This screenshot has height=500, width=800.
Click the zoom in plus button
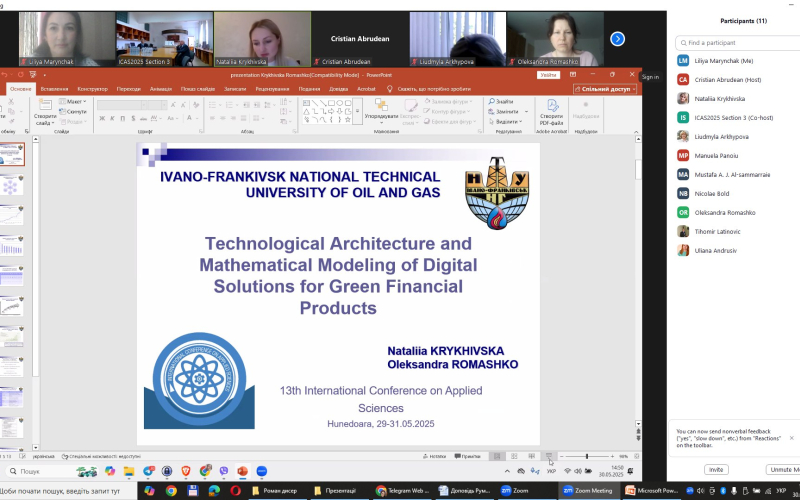click(x=613, y=456)
